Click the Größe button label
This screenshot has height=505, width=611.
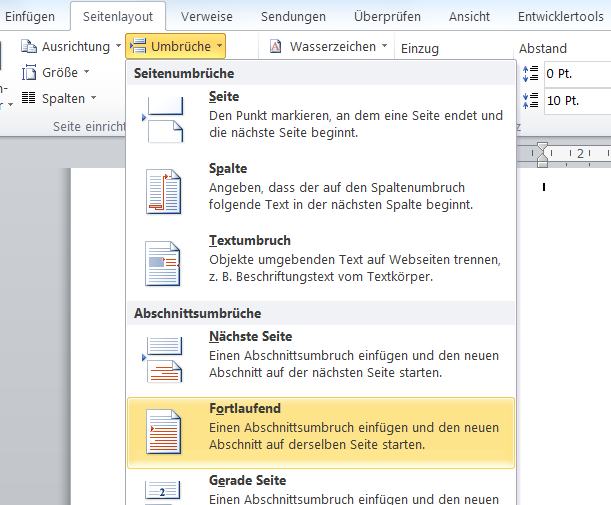tap(60, 72)
